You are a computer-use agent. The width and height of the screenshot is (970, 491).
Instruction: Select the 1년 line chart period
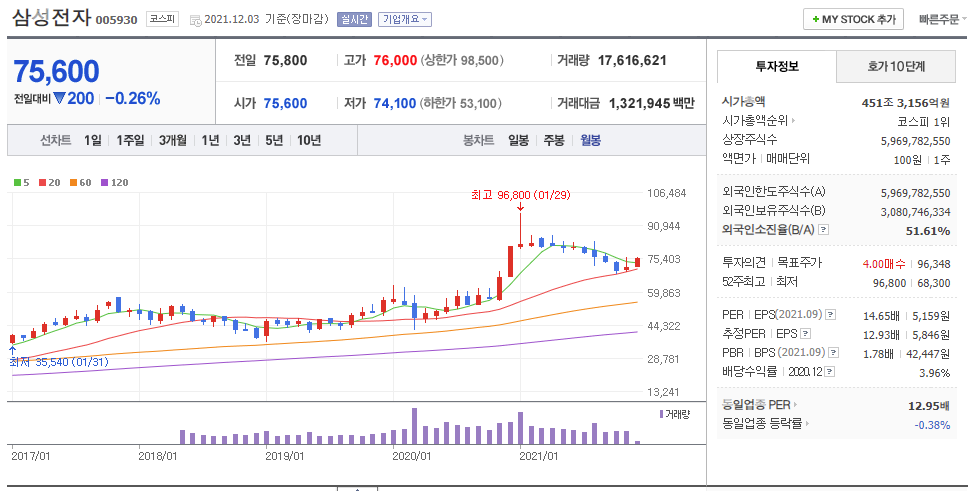[210, 140]
